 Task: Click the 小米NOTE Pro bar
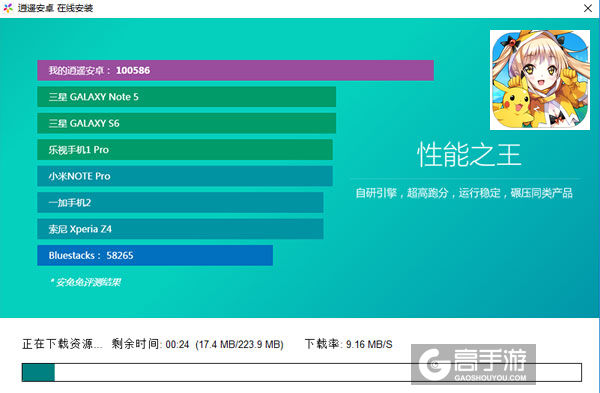(x=185, y=176)
